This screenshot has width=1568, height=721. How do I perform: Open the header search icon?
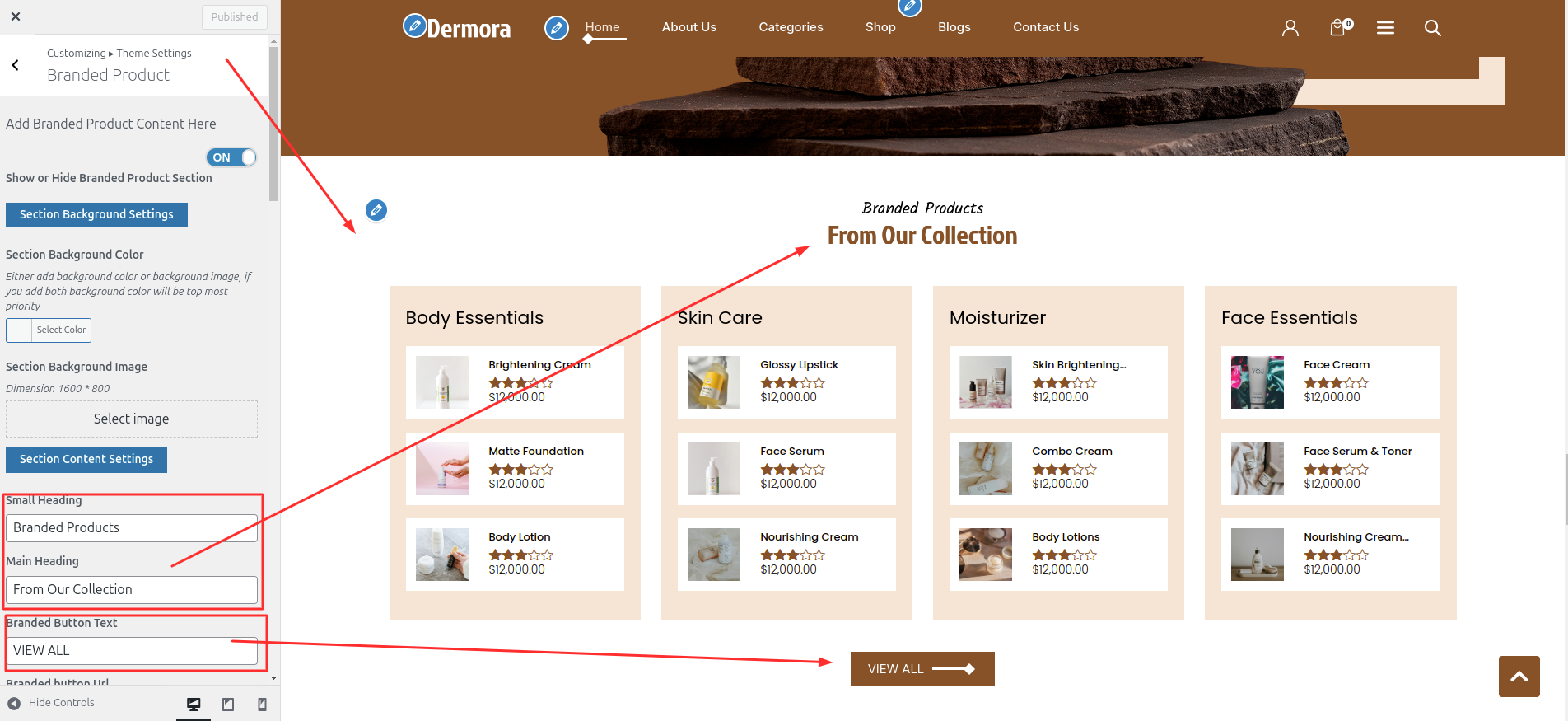(x=1432, y=28)
